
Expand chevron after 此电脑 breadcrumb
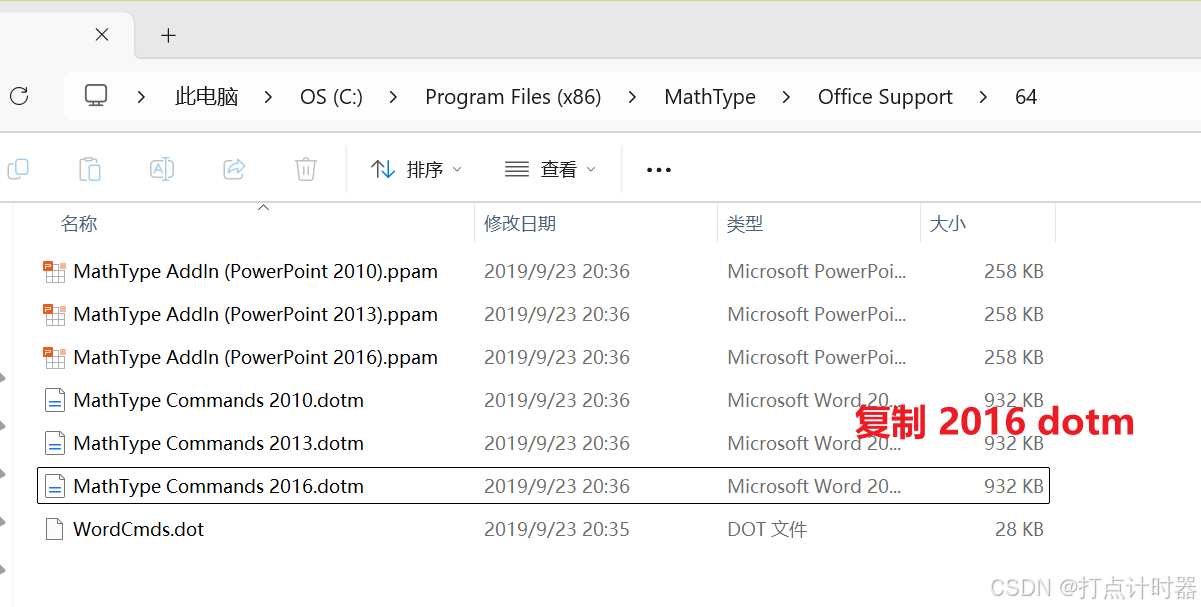pyautogui.click(x=269, y=97)
